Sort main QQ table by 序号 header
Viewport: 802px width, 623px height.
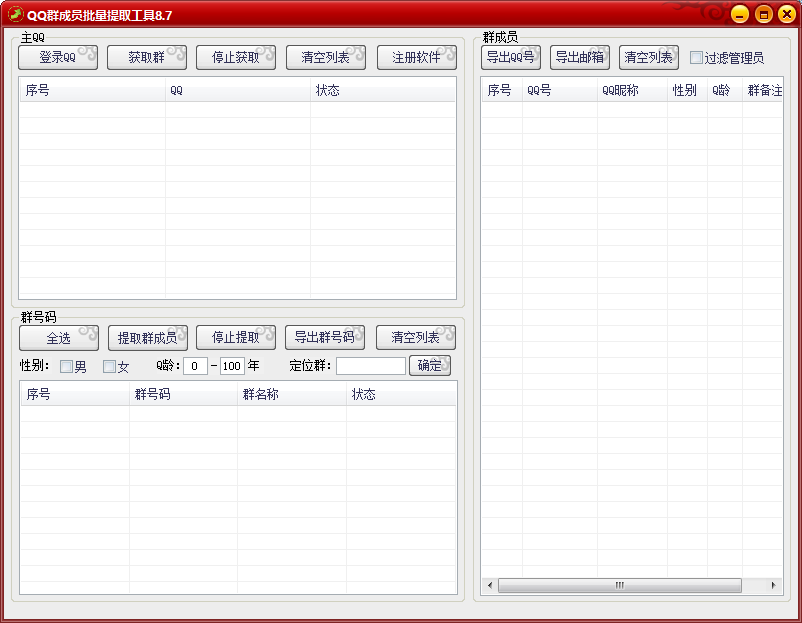point(93,90)
